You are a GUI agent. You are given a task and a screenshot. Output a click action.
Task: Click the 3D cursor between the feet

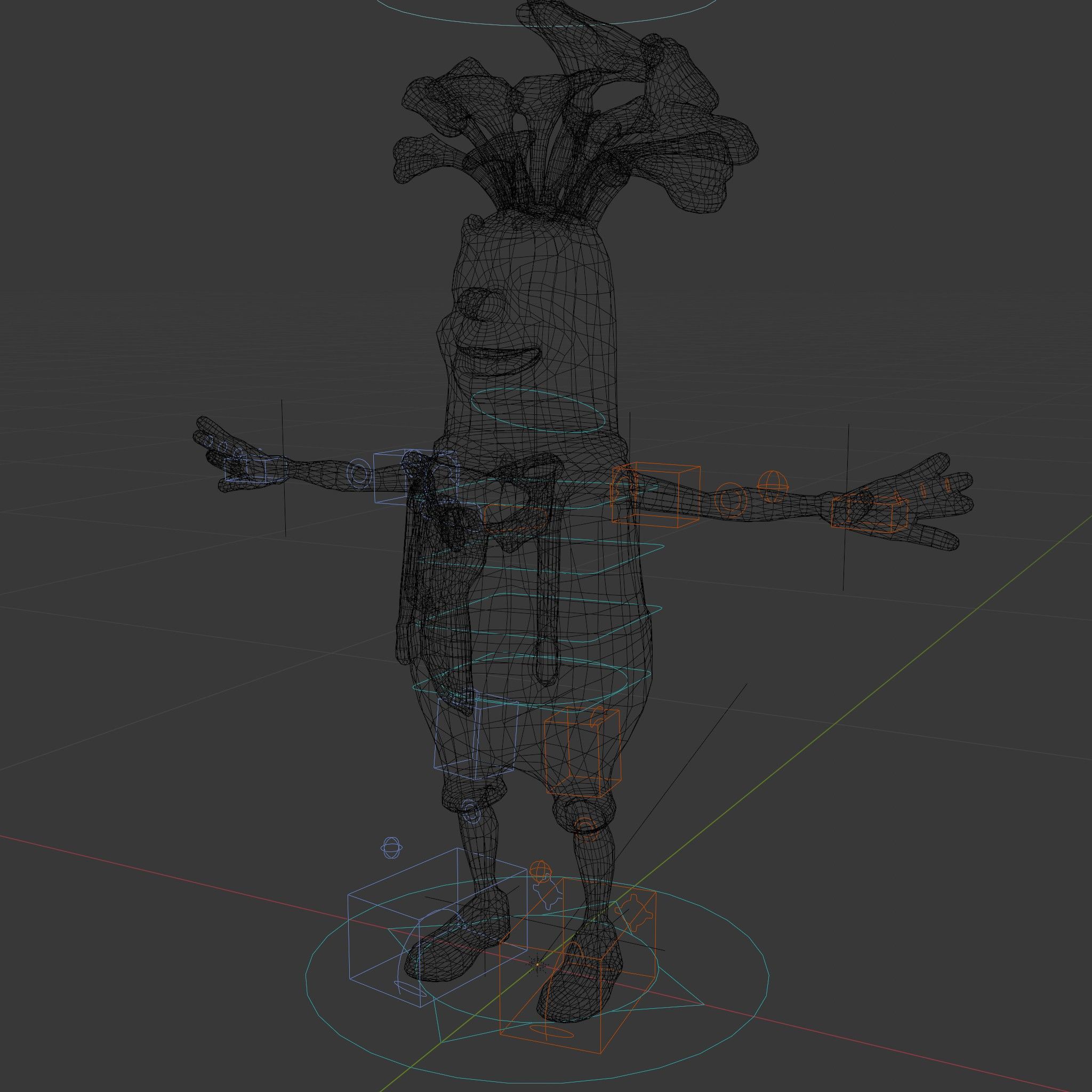tap(537, 964)
